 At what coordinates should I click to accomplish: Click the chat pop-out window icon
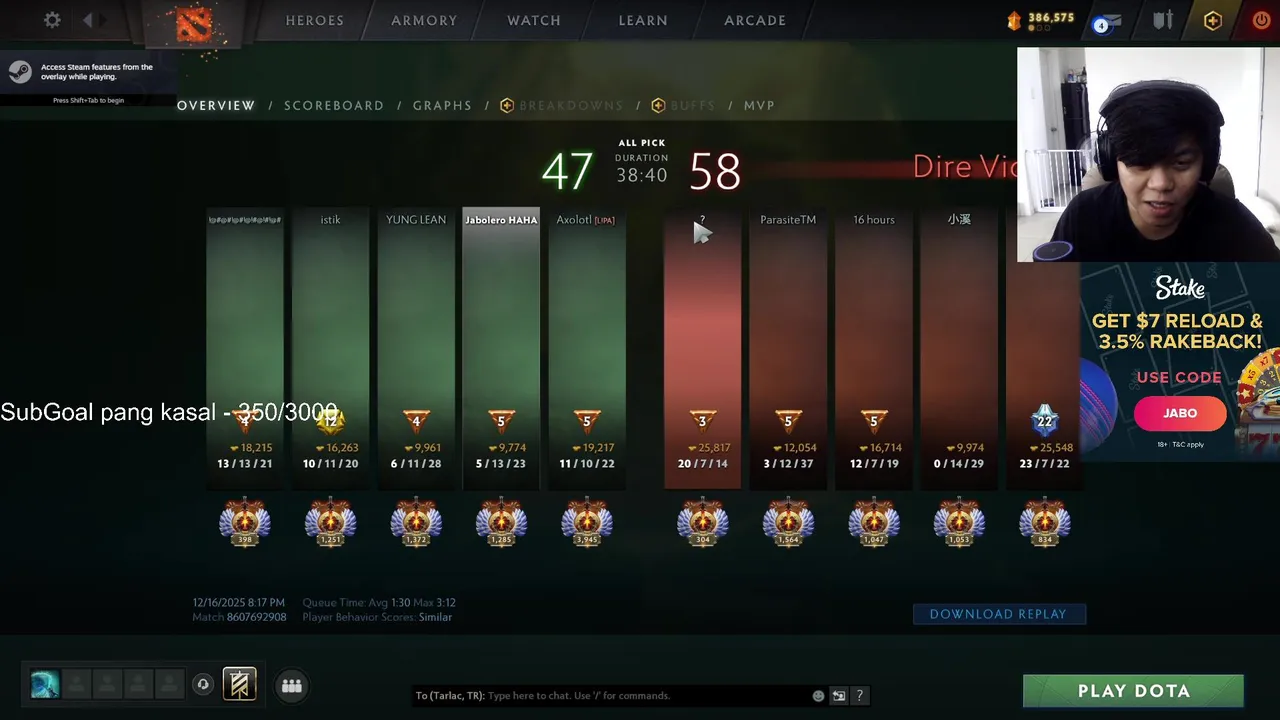[839, 696]
